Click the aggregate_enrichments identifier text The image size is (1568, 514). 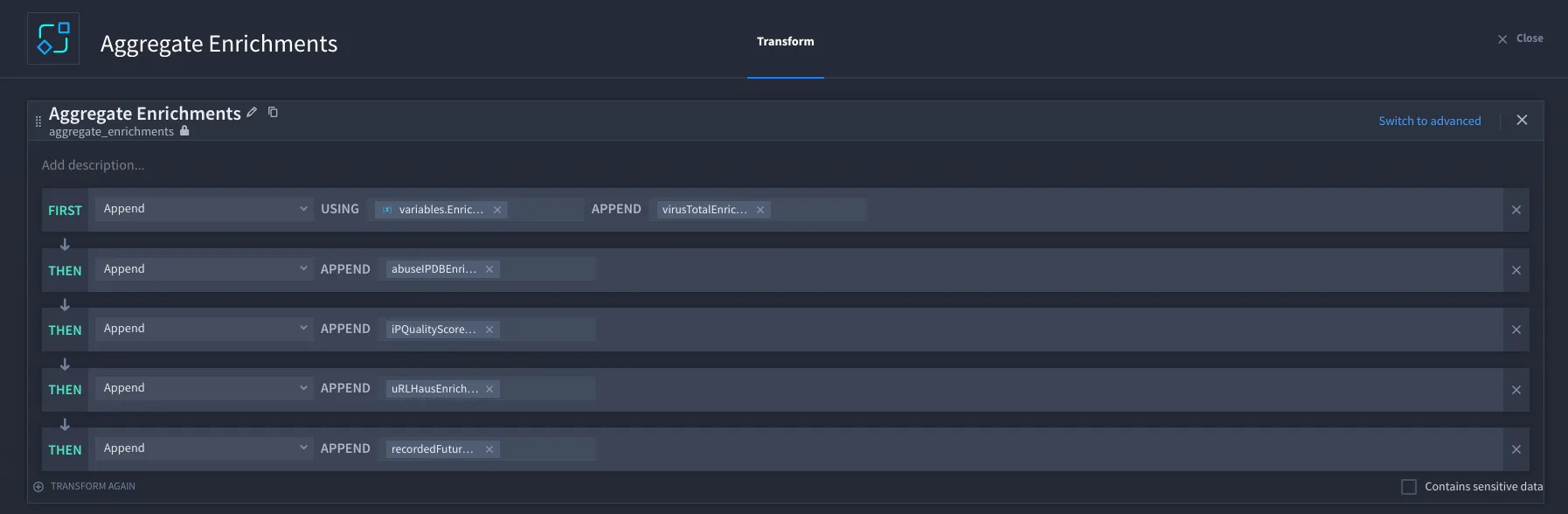(x=111, y=132)
